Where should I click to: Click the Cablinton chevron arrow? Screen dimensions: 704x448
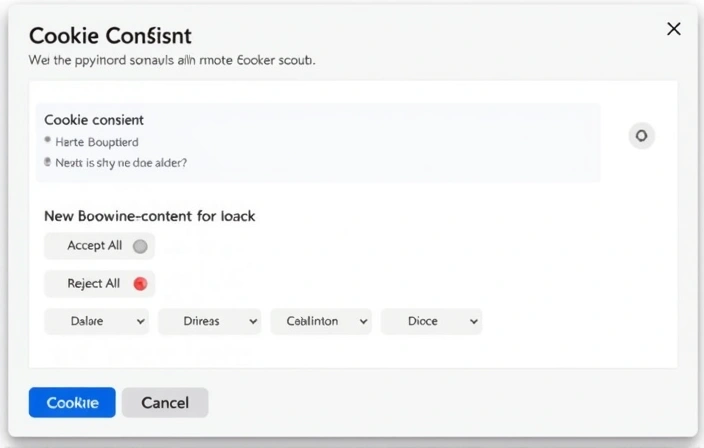(363, 322)
